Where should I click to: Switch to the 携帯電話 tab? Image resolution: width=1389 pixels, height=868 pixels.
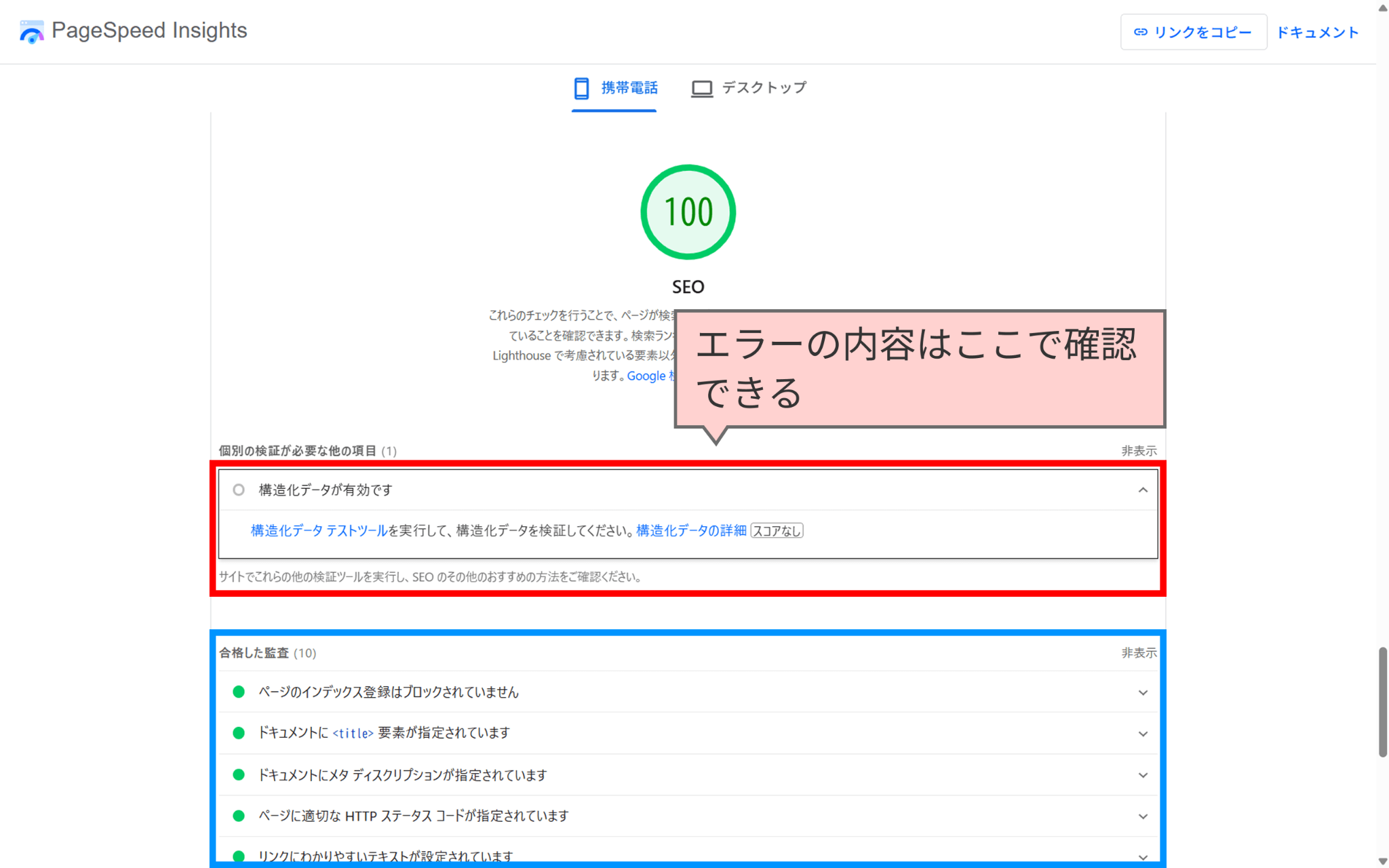[629, 88]
